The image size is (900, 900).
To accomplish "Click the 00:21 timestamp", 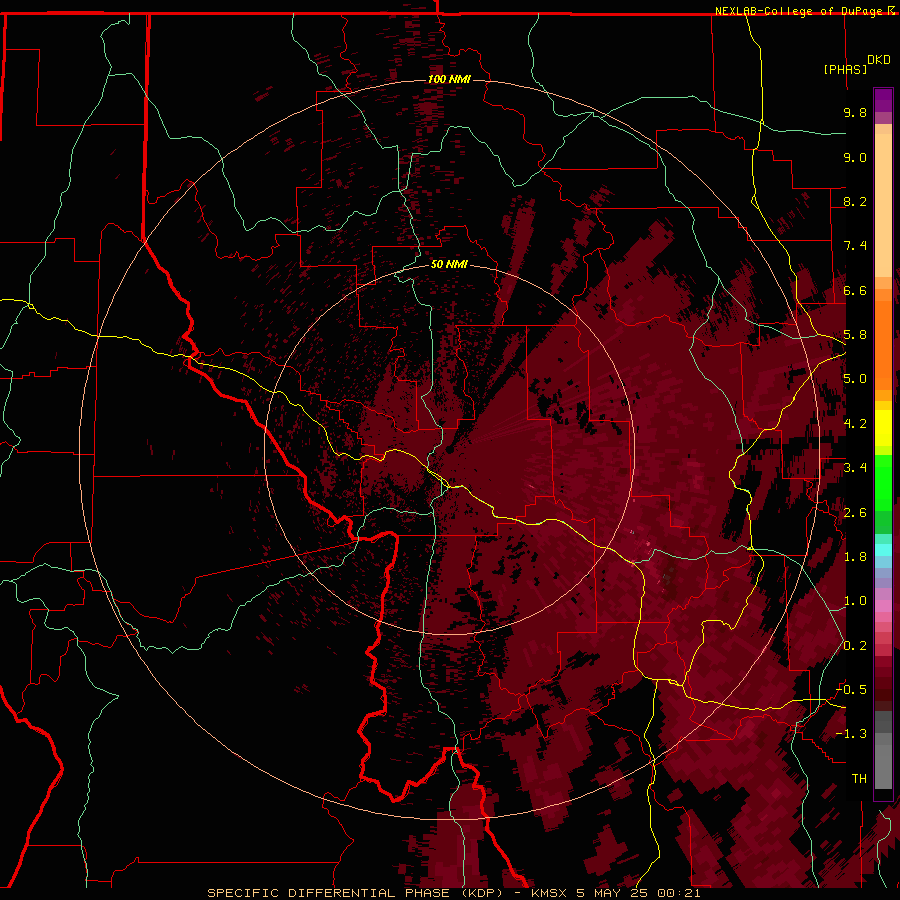I will (x=678, y=893).
